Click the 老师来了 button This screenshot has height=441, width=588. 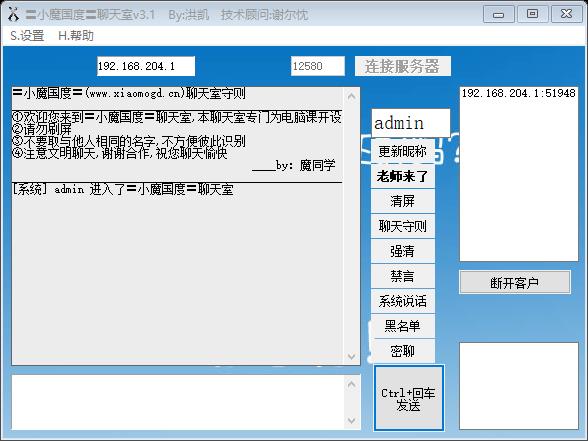pos(403,176)
